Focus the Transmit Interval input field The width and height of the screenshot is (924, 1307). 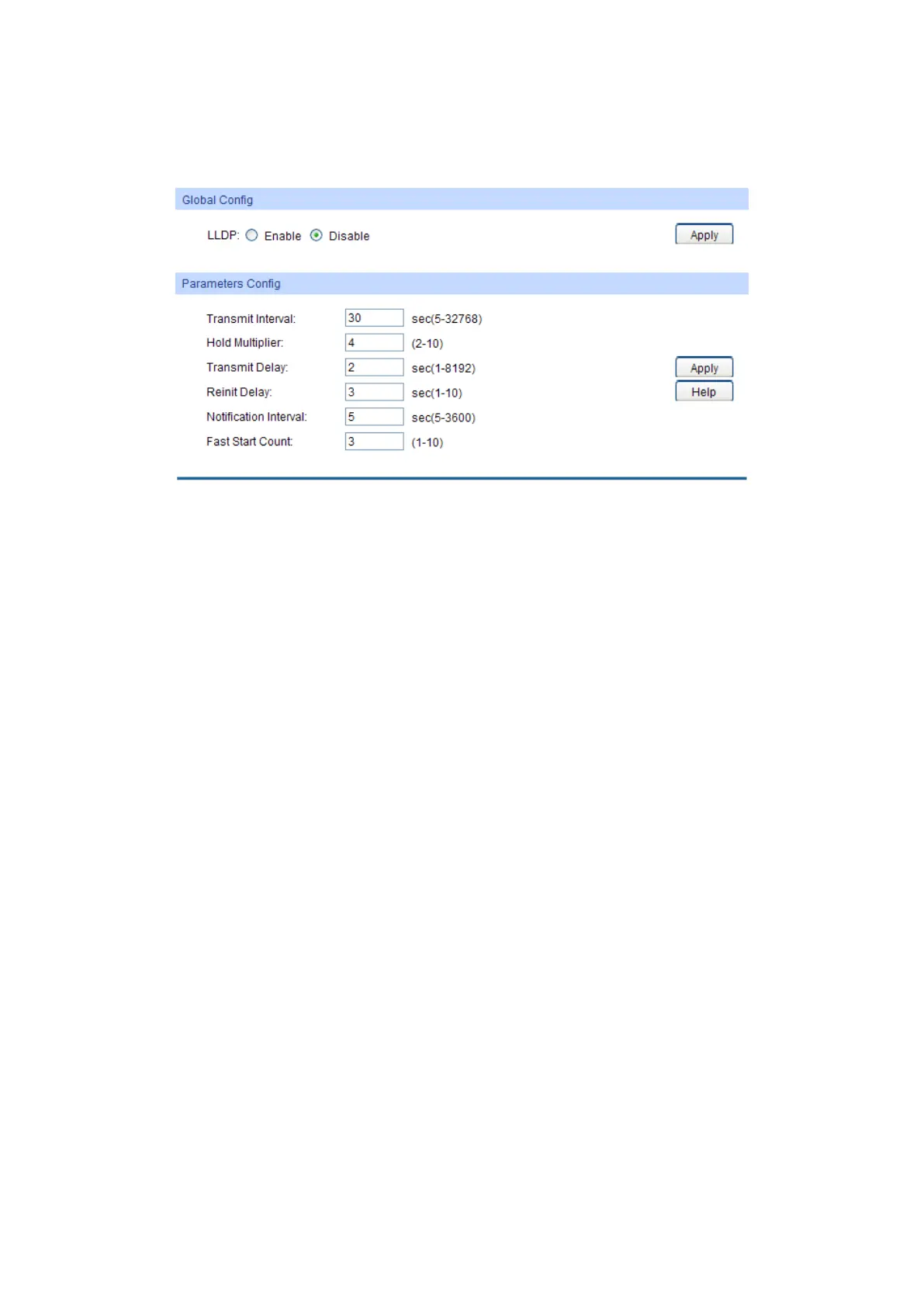pos(374,317)
